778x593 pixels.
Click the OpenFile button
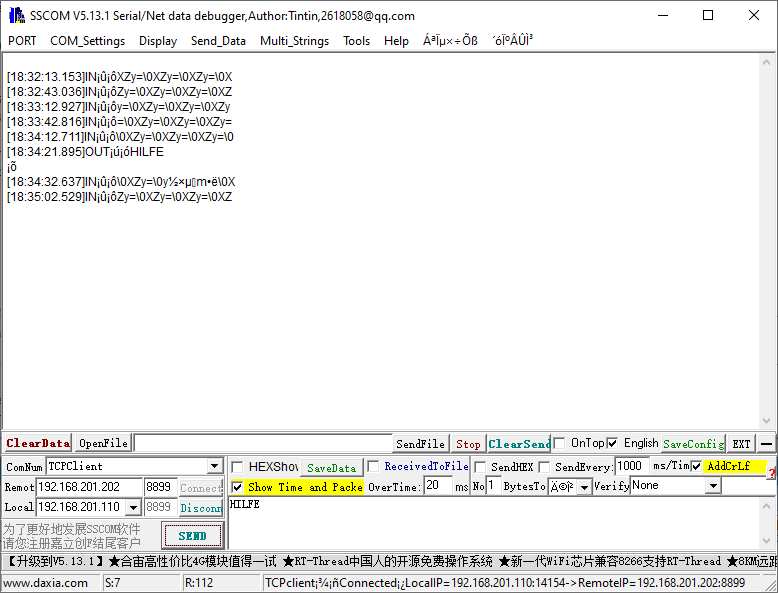103,443
